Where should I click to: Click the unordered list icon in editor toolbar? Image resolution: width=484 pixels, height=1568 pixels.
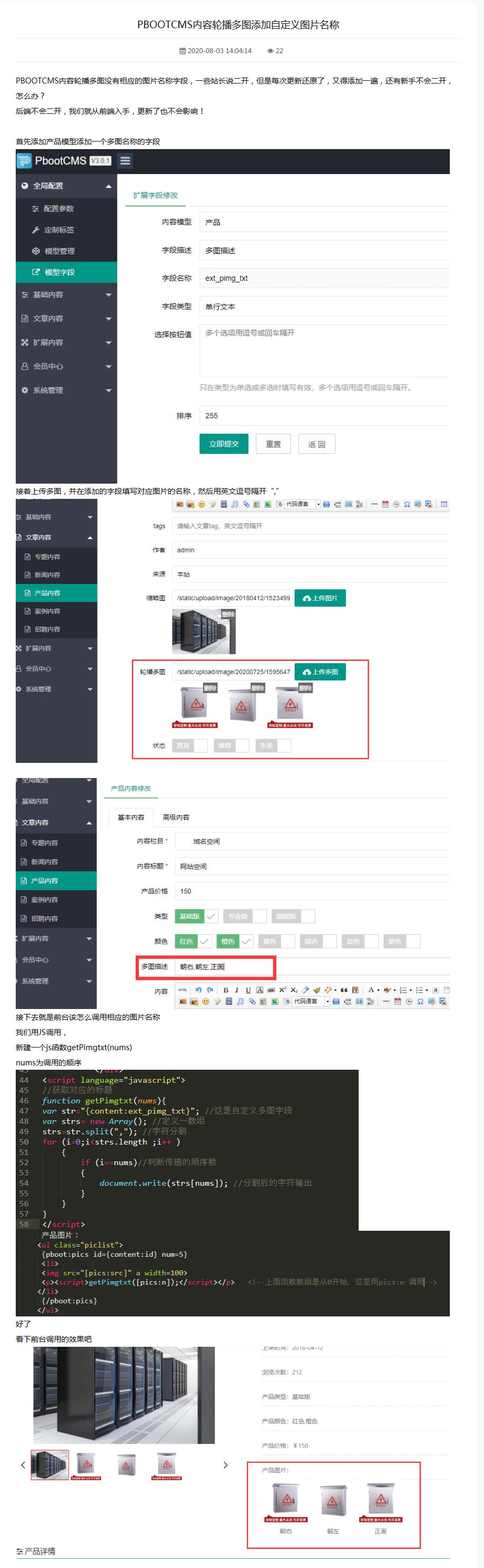point(419,989)
